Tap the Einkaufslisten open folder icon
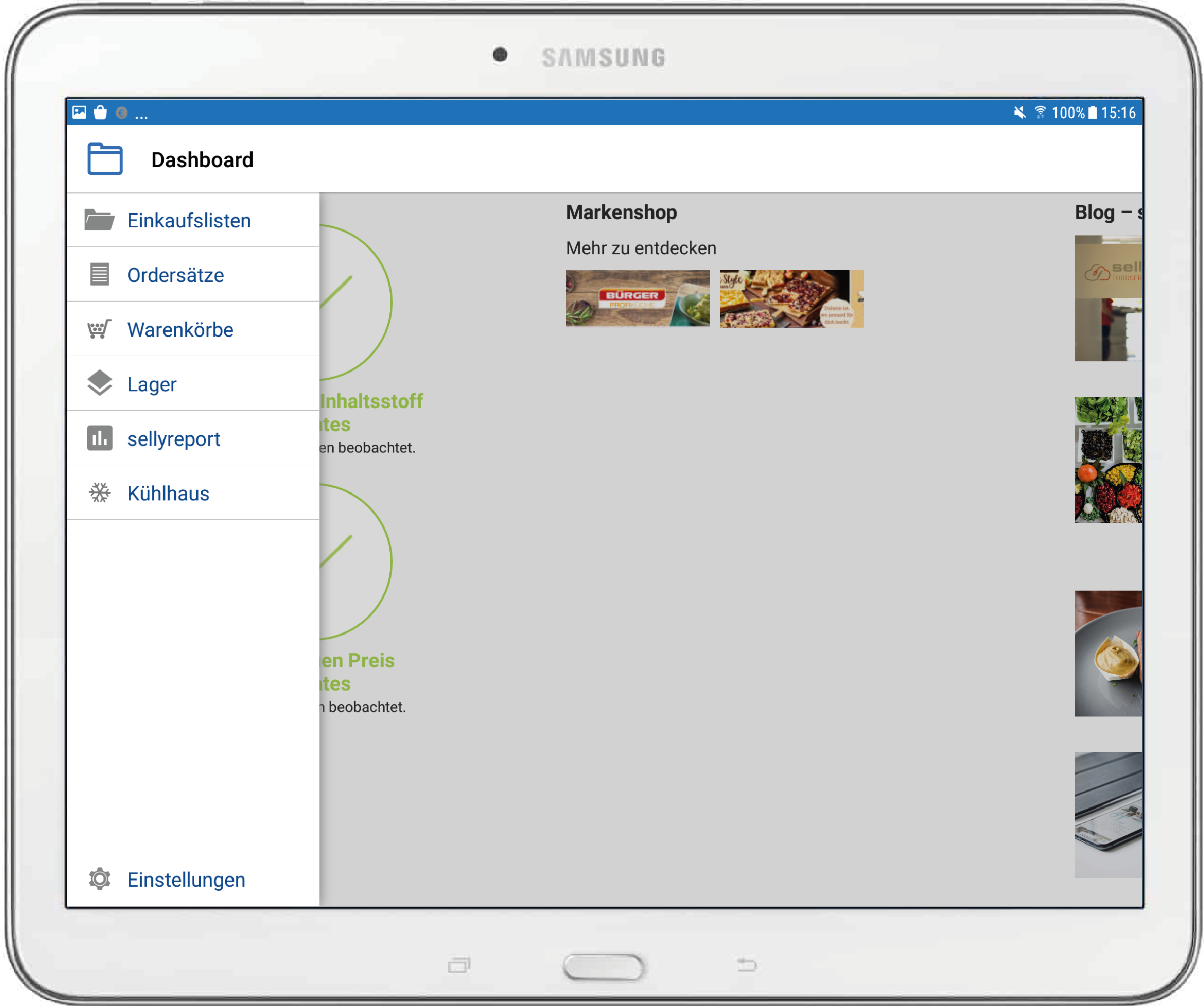Screen dimensions: 1204x1008 tap(100, 220)
